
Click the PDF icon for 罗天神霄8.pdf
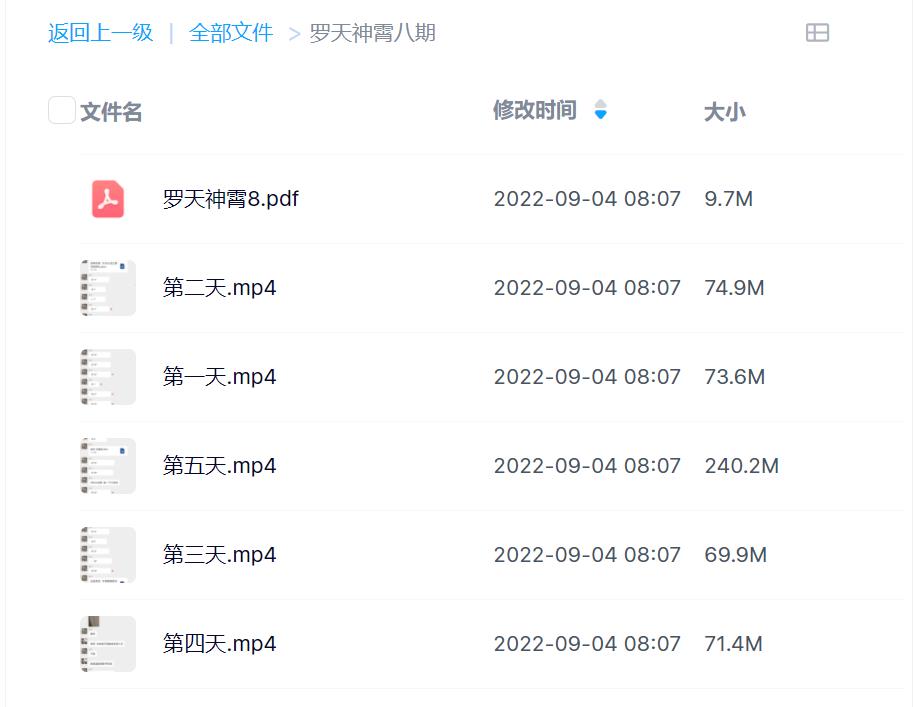pyautogui.click(x=107, y=198)
